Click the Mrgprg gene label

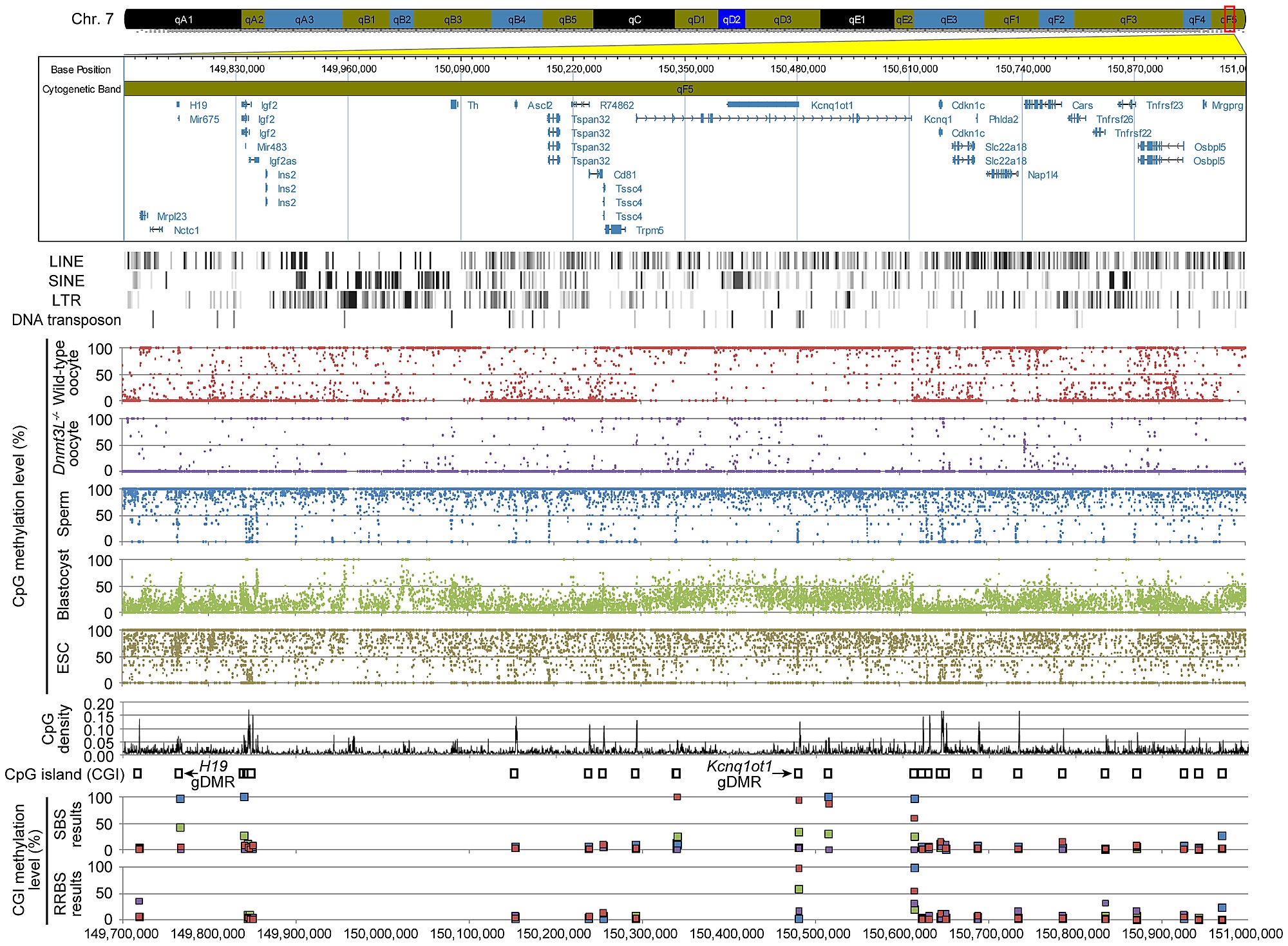[1227, 105]
